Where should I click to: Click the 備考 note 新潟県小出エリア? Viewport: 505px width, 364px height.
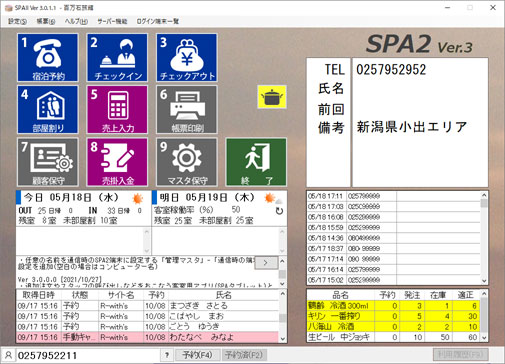(x=412, y=127)
